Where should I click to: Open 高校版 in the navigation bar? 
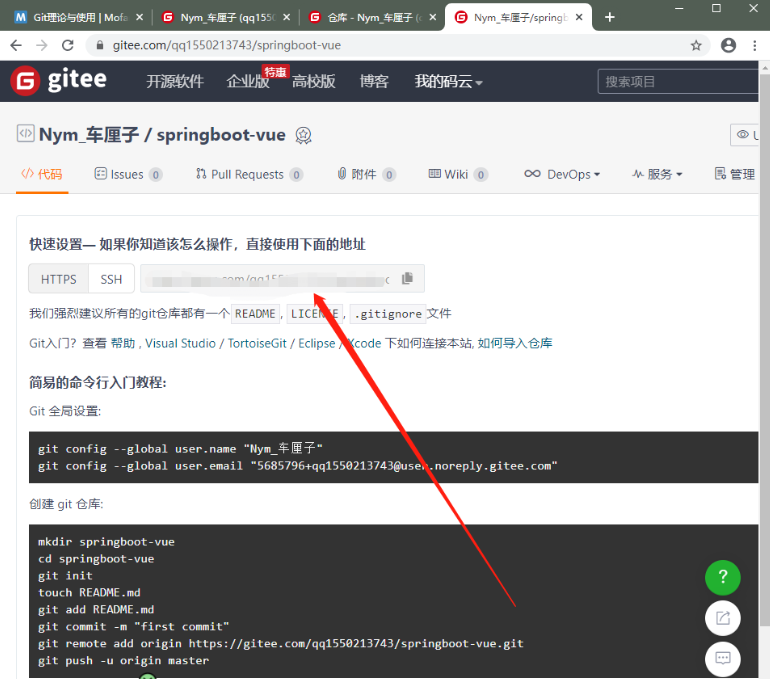point(314,81)
